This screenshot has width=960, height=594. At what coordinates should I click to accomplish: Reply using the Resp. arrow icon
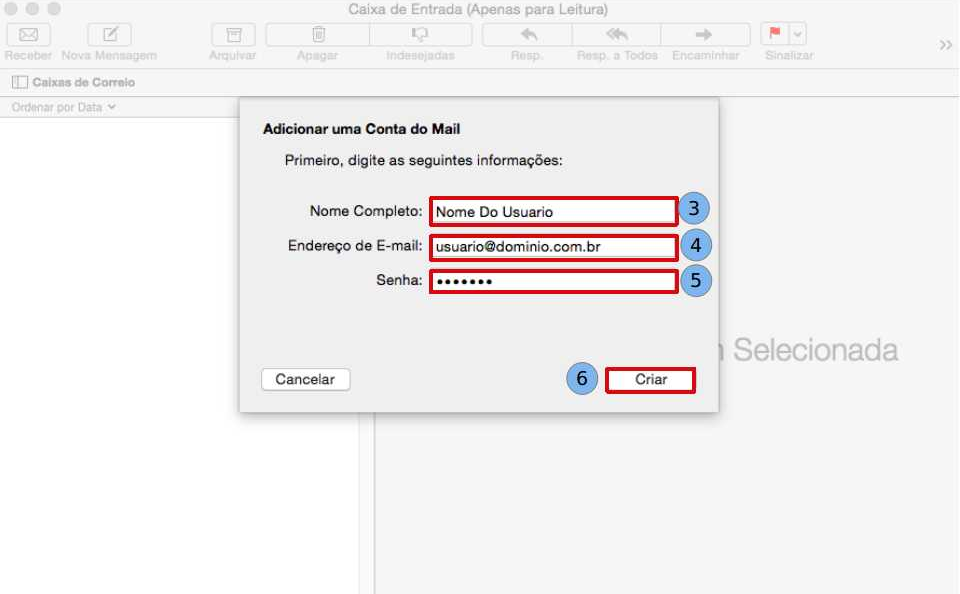pyautogui.click(x=528, y=35)
